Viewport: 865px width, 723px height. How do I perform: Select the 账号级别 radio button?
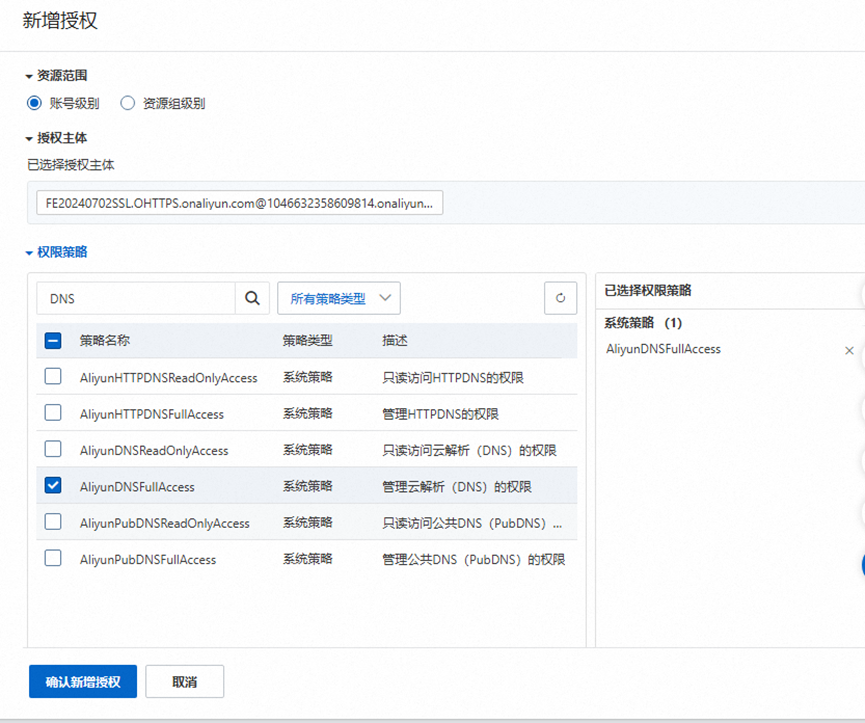coord(34,103)
